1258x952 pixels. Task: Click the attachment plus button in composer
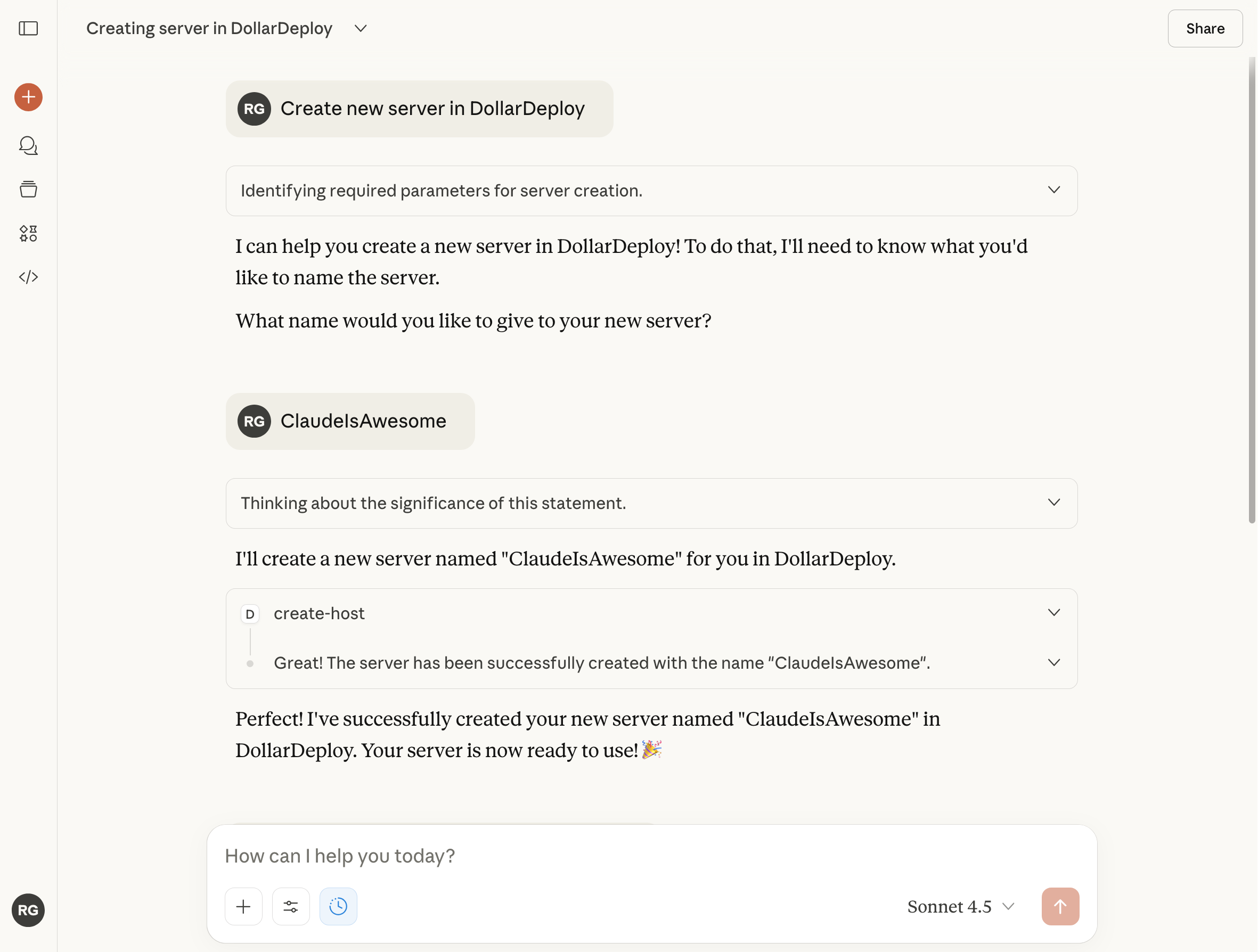243,907
